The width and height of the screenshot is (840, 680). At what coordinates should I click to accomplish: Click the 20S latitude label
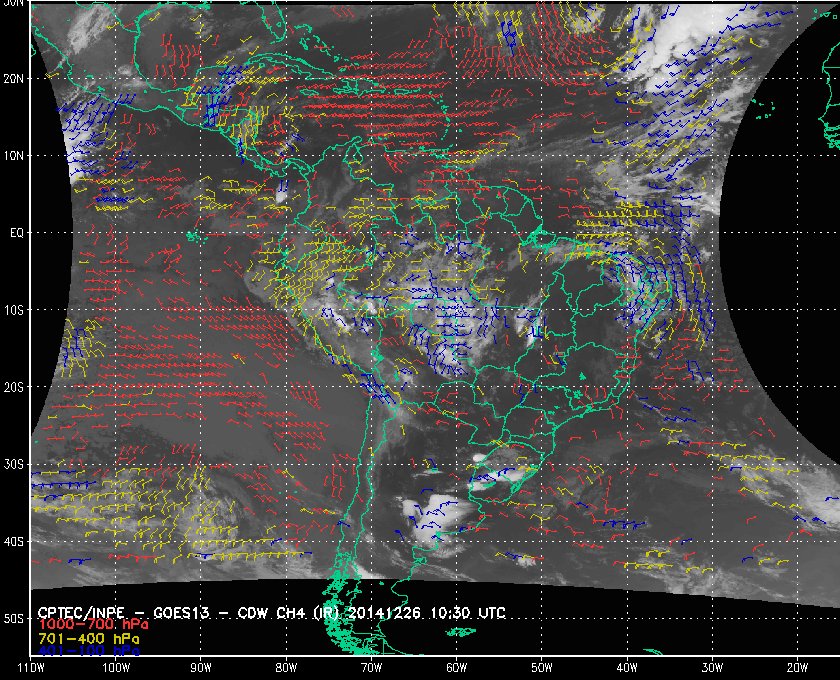[x=14, y=387]
